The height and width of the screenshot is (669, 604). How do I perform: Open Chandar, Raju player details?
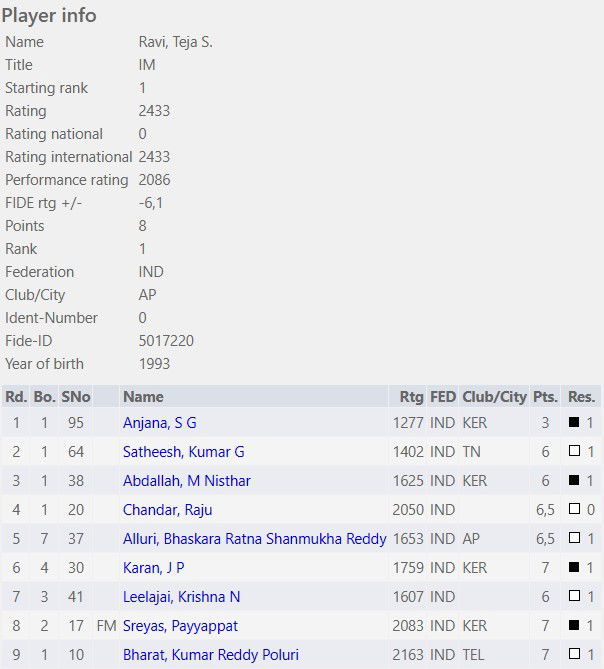pyautogui.click(x=167, y=510)
